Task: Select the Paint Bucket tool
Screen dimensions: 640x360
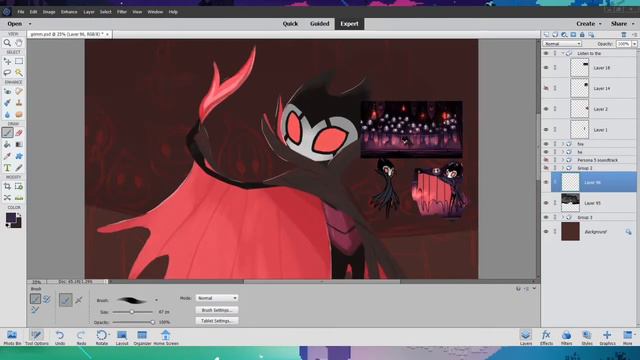Action: coord(7,144)
